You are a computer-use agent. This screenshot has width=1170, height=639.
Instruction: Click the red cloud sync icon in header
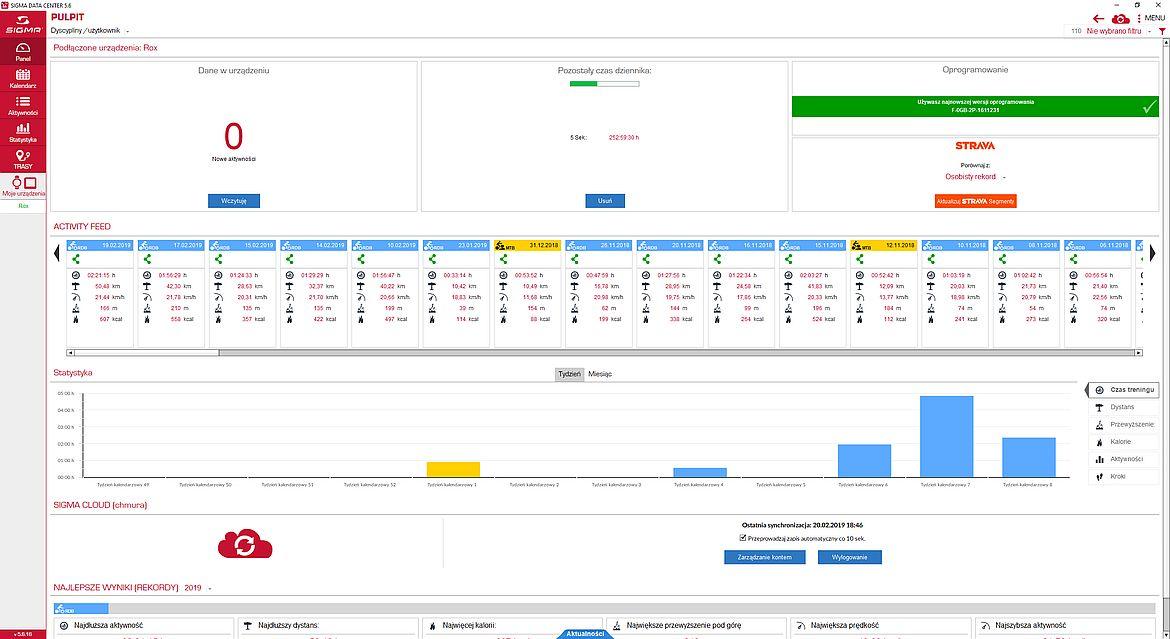point(1121,18)
